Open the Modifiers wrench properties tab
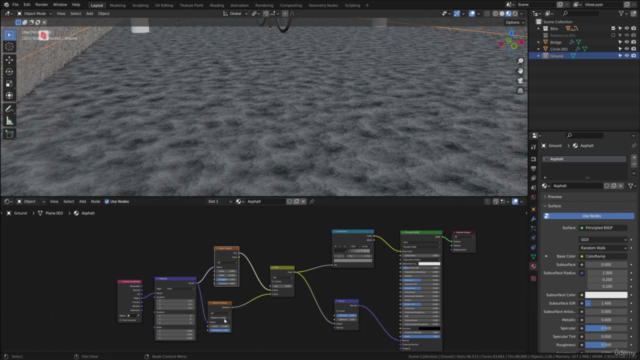640x360 pixels. click(x=533, y=219)
